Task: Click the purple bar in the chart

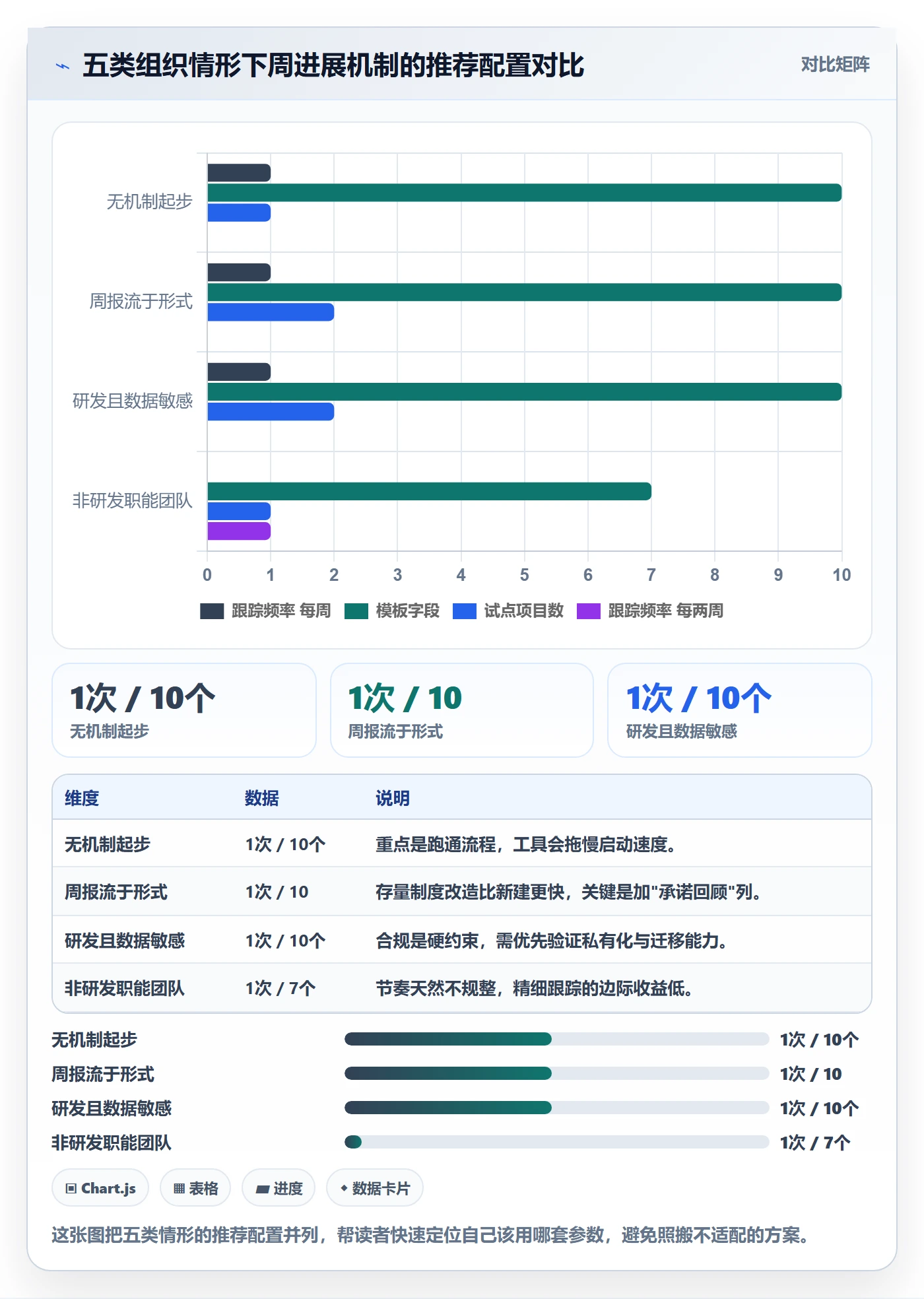Action: (x=239, y=531)
